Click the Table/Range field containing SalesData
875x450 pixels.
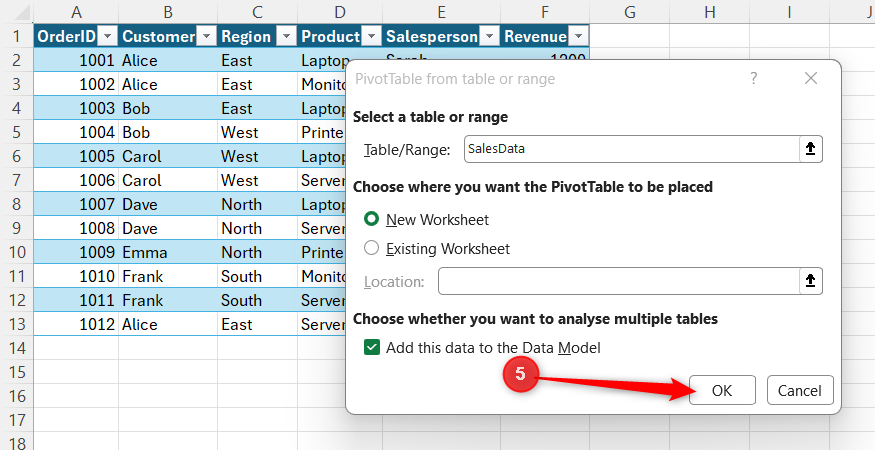[x=633, y=149]
